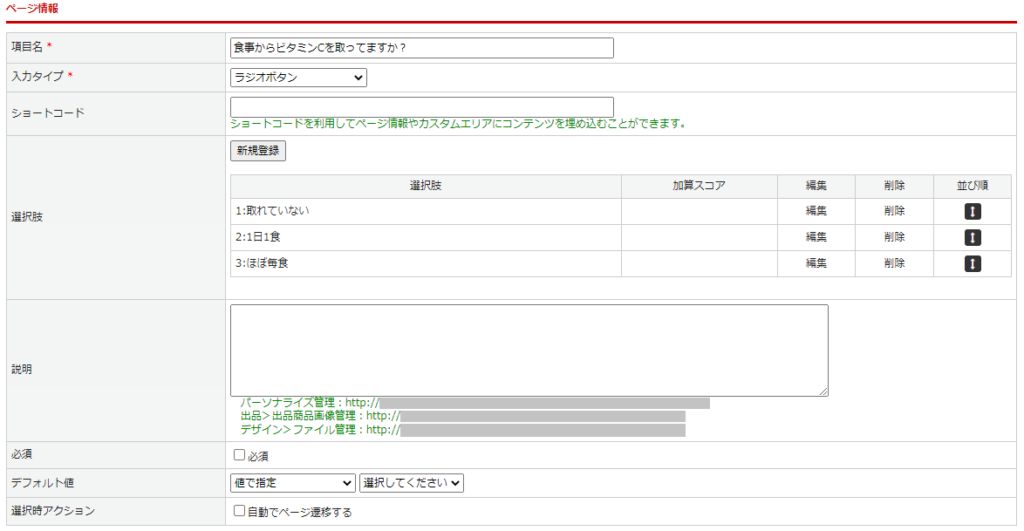The height and width of the screenshot is (531, 1024).
Task: Edit the 取れていない choice
Action: (816, 211)
